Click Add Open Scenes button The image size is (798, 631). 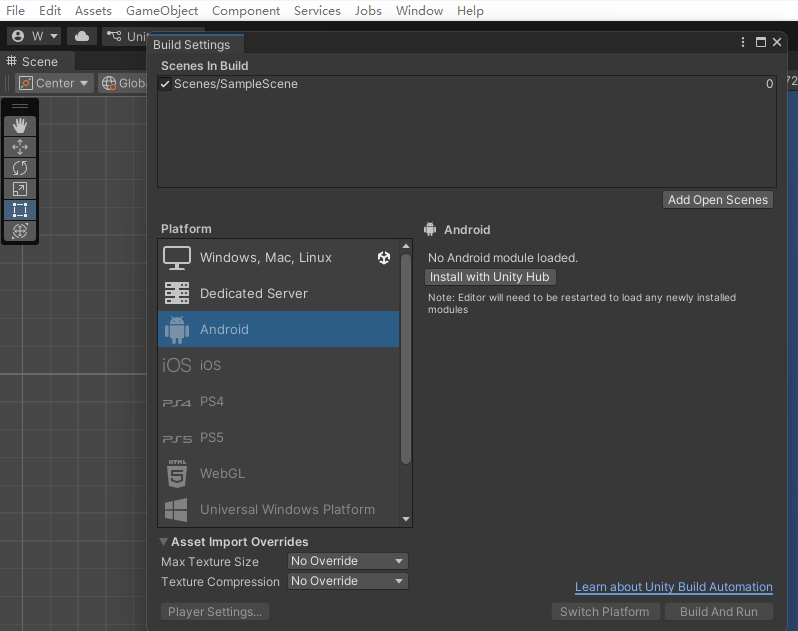click(718, 200)
